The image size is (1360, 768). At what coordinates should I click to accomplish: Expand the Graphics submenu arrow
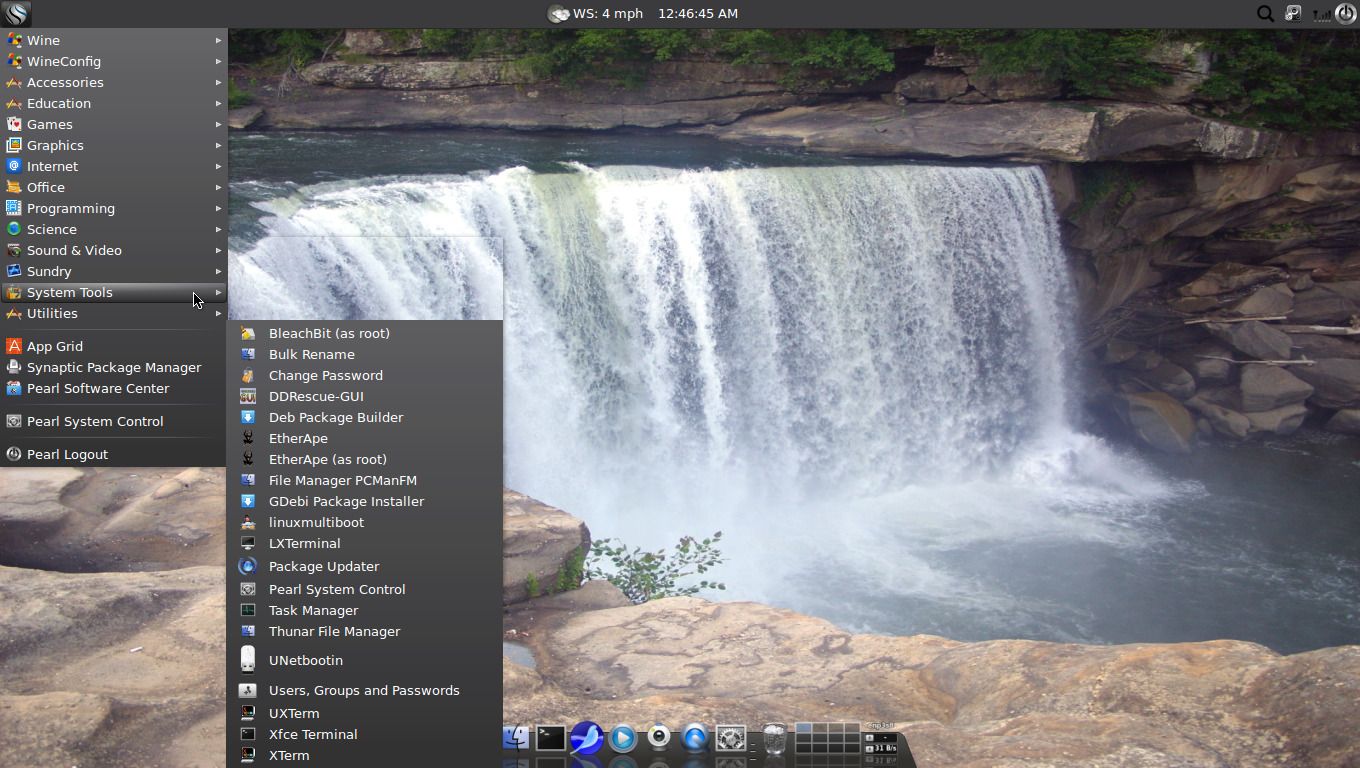(218, 145)
